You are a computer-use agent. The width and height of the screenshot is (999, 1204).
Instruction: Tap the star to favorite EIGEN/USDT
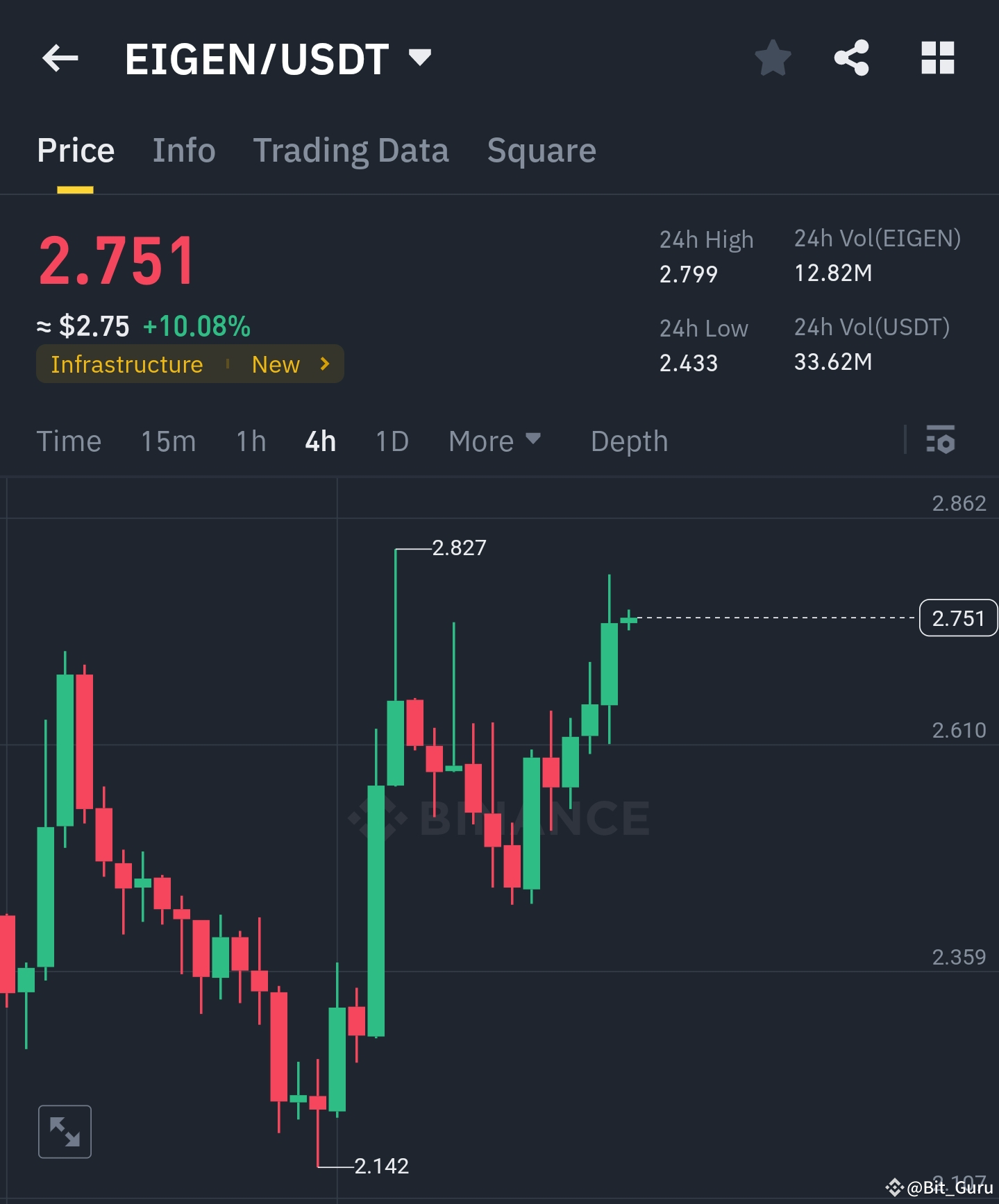(773, 58)
